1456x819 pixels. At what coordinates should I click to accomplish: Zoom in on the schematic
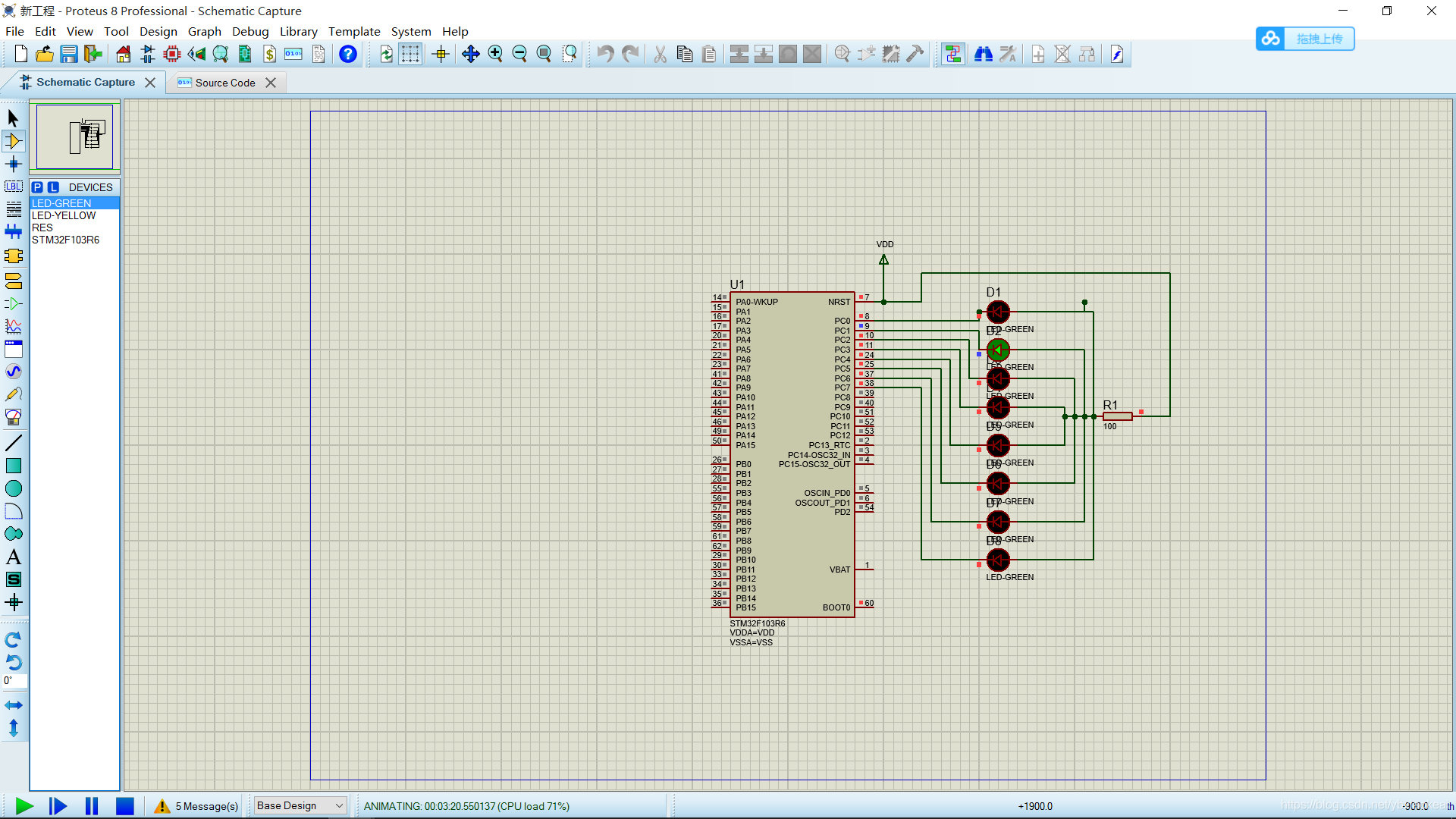pos(495,54)
